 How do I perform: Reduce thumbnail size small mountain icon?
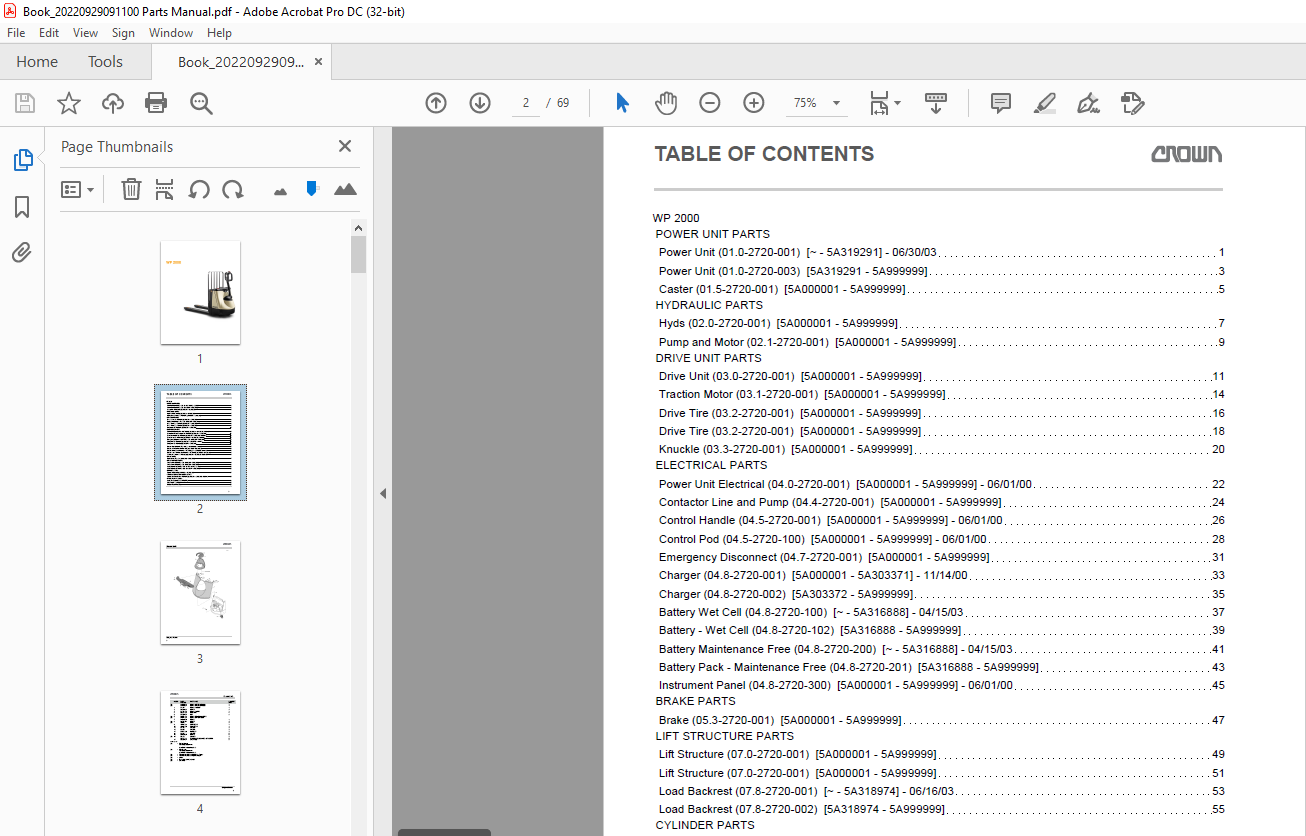tap(280, 190)
